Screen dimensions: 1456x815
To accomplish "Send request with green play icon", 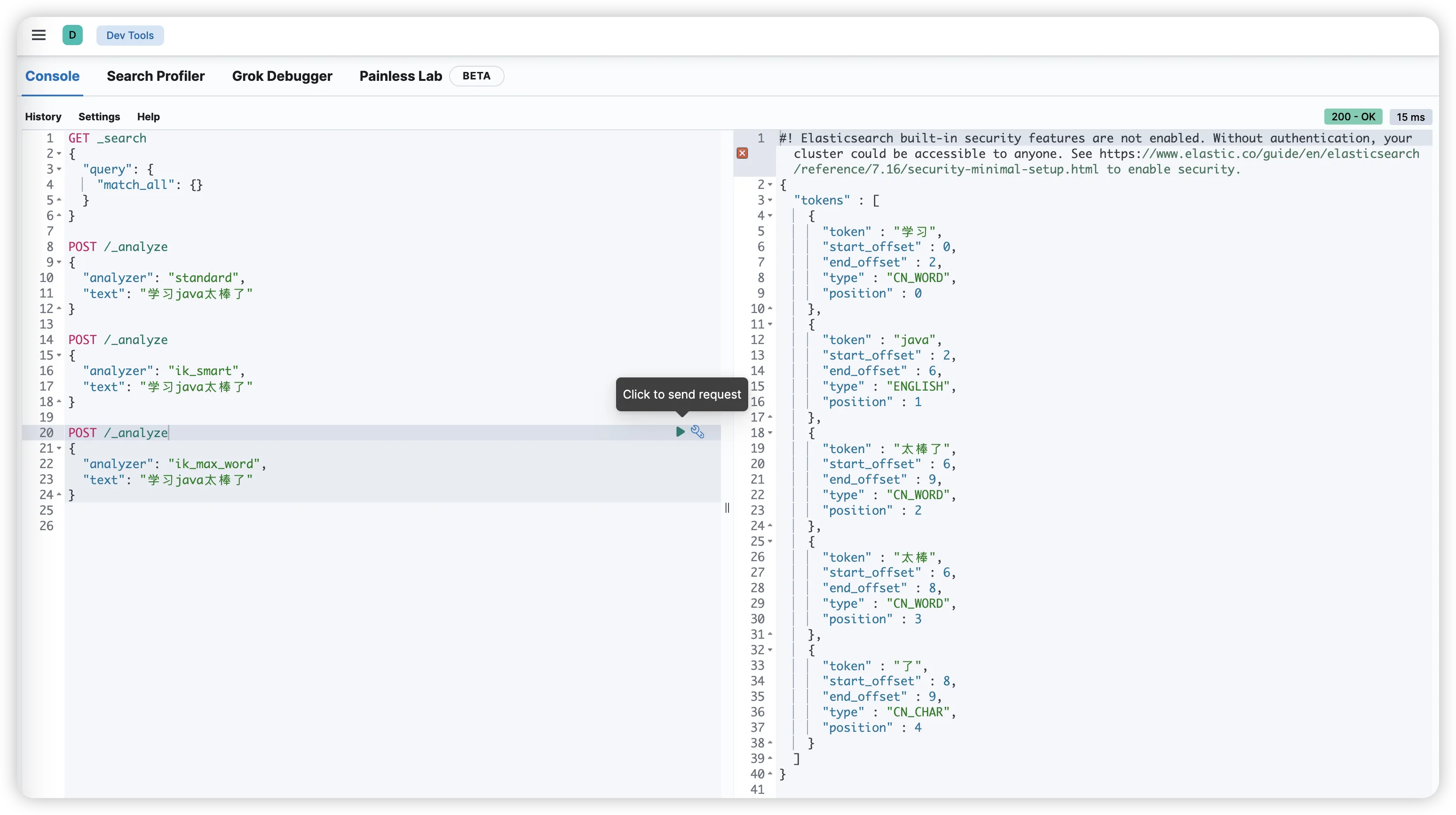I will pyautogui.click(x=680, y=432).
